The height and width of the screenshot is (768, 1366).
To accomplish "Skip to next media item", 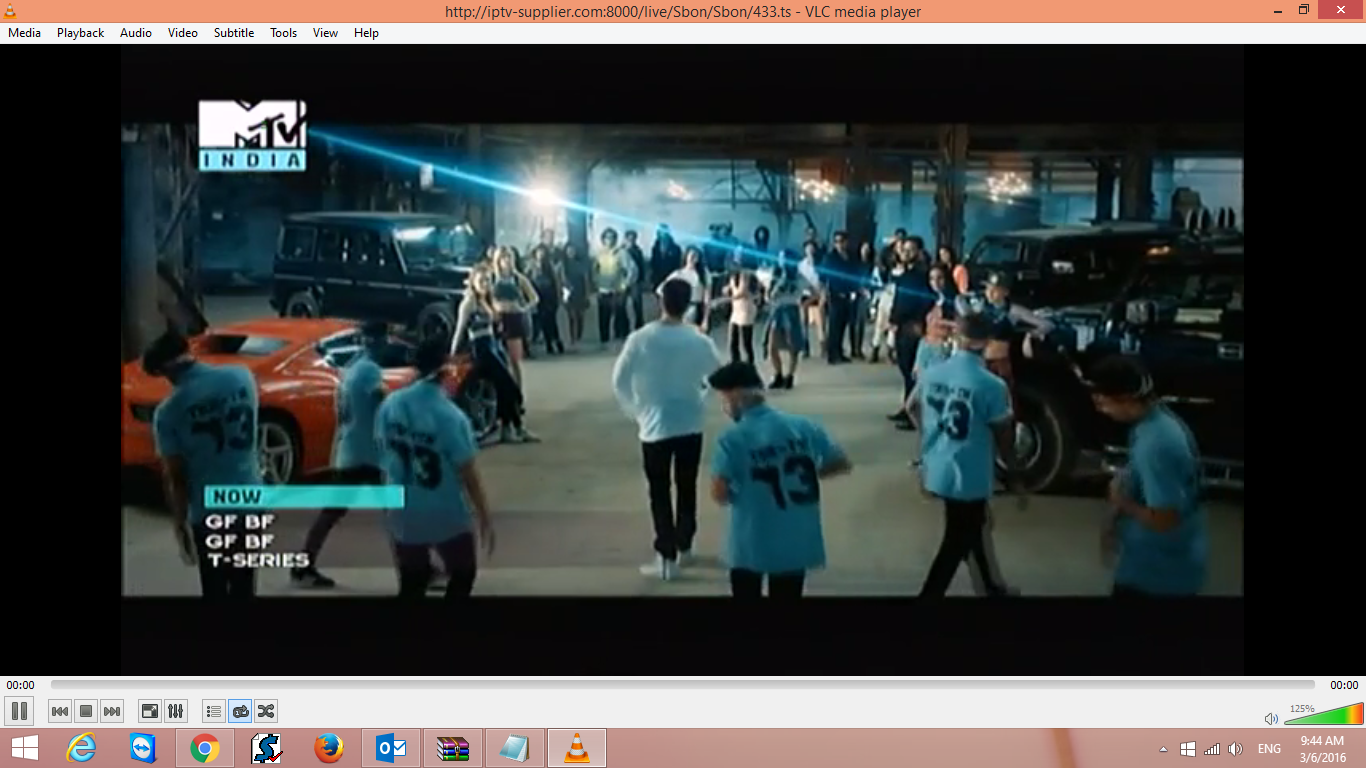I will pyautogui.click(x=112, y=711).
